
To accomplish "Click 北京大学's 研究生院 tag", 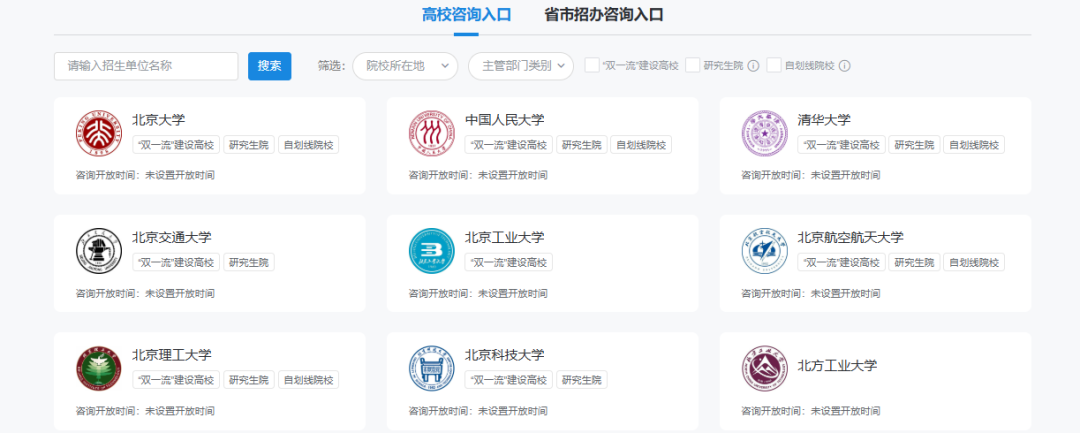I will pyautogui.click(x=249, y=145).
